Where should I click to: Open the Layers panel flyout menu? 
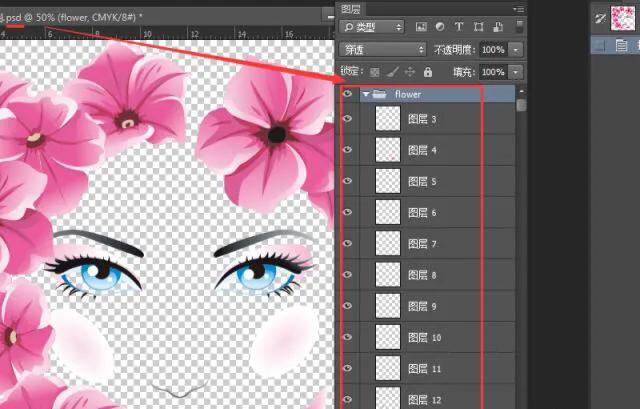tap(518, 8)
